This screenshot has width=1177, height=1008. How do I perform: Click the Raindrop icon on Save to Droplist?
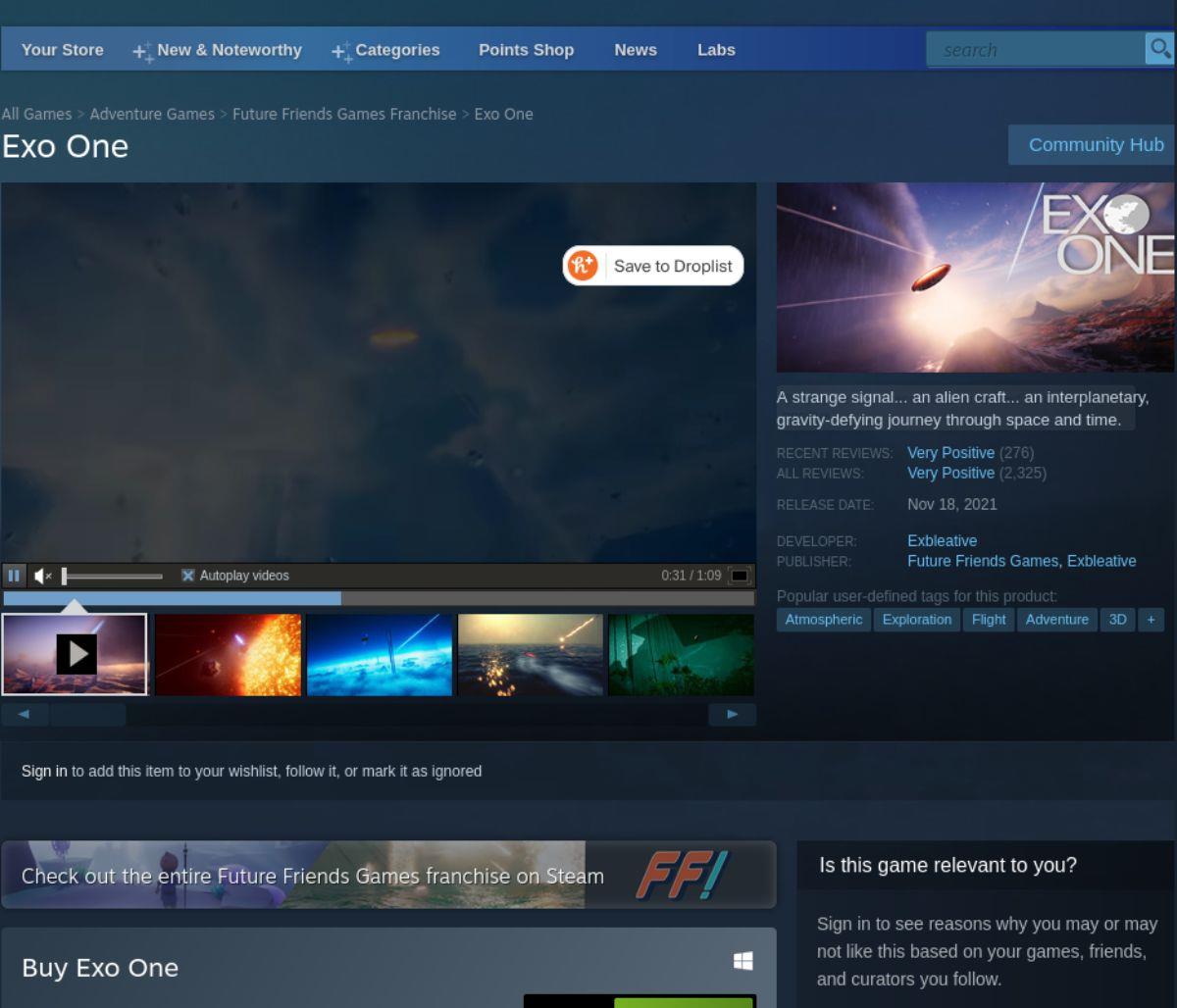click(581, 265)
